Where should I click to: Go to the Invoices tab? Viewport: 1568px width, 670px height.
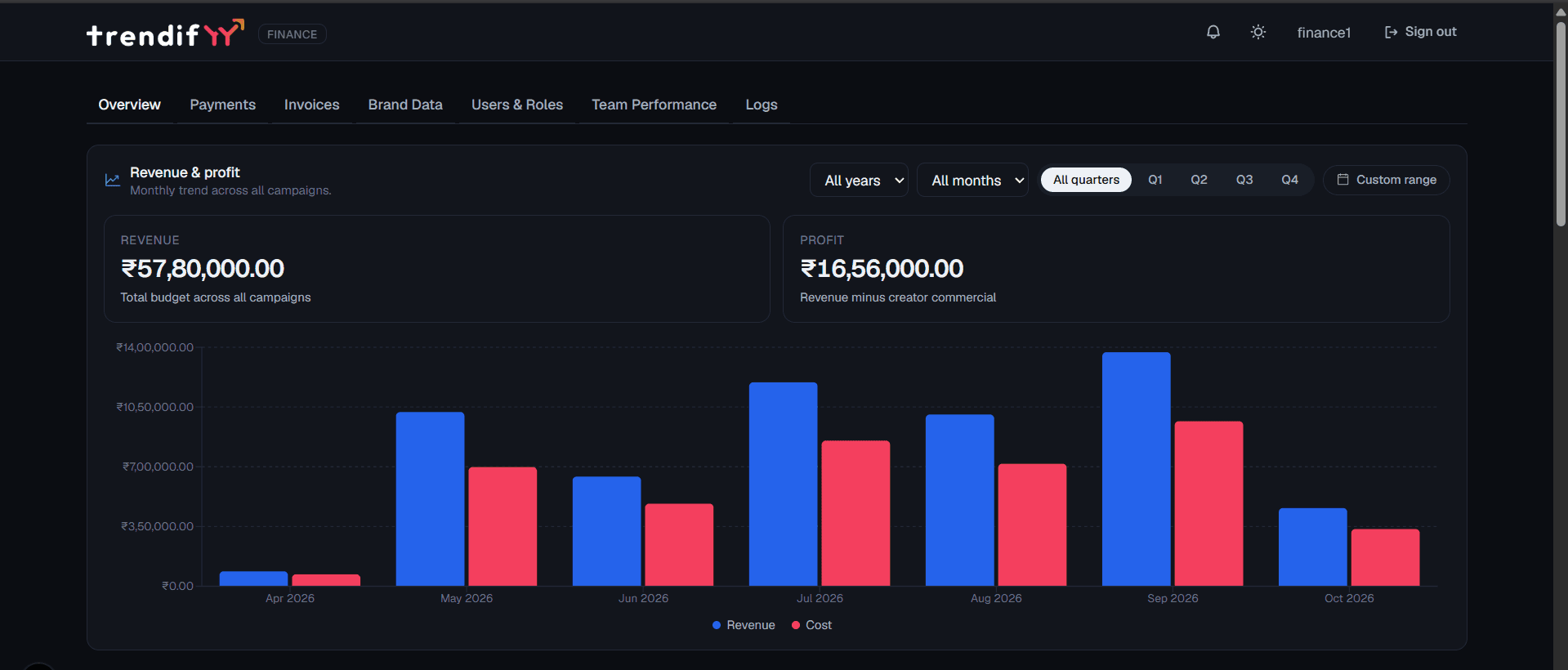click(x=311, y=105)
